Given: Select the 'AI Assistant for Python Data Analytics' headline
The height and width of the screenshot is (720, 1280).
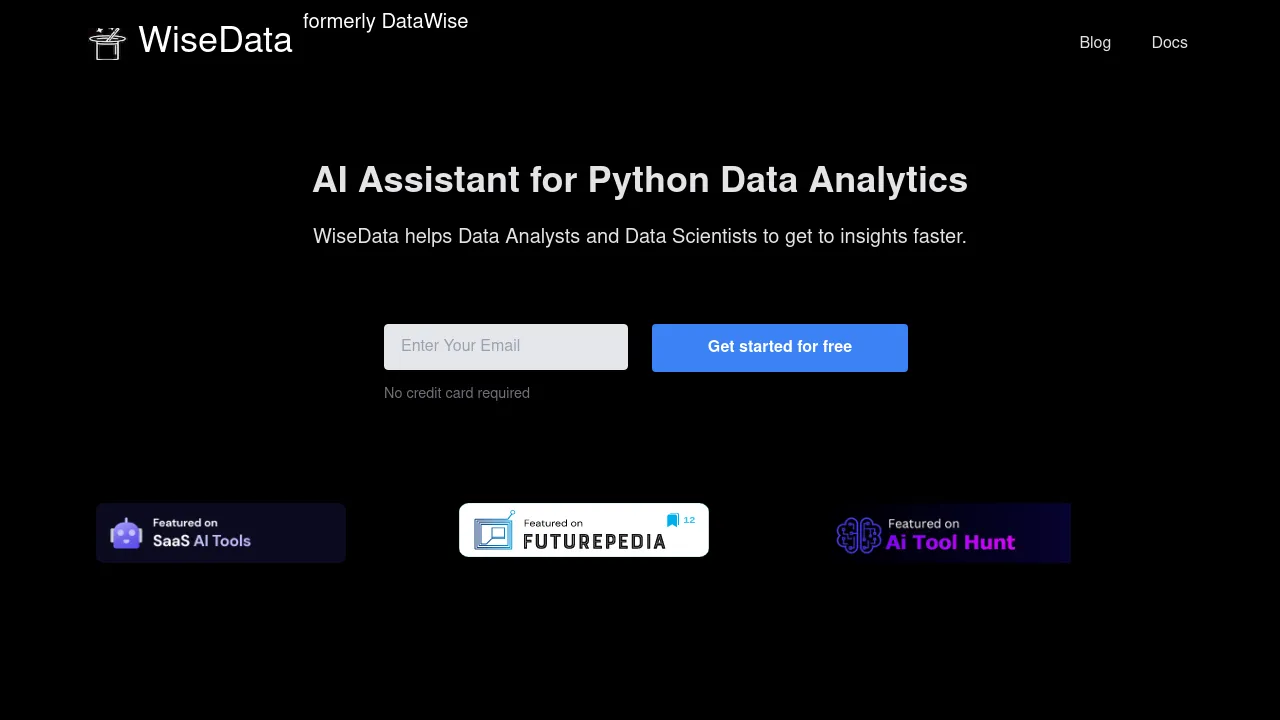Looking at the screenshot, I should (640, 180).
